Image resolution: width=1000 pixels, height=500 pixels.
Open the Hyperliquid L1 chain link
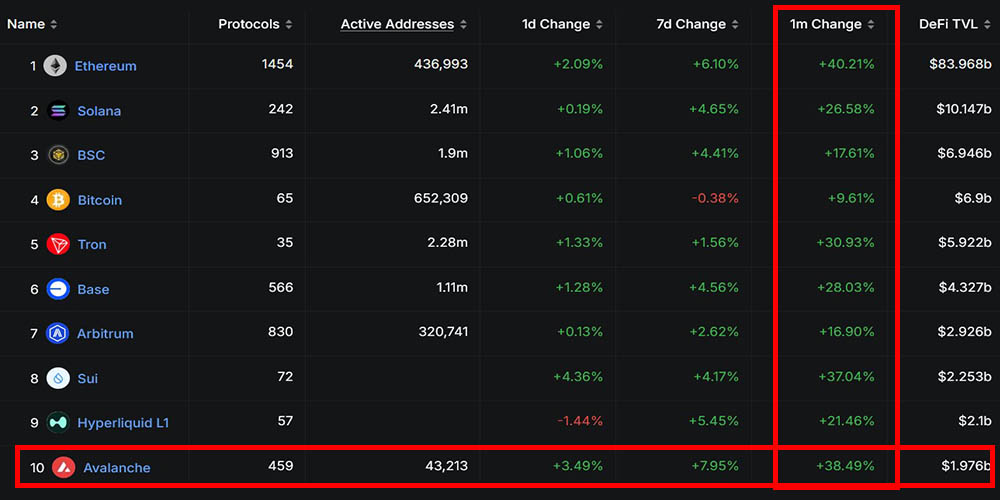coord(123,423)
